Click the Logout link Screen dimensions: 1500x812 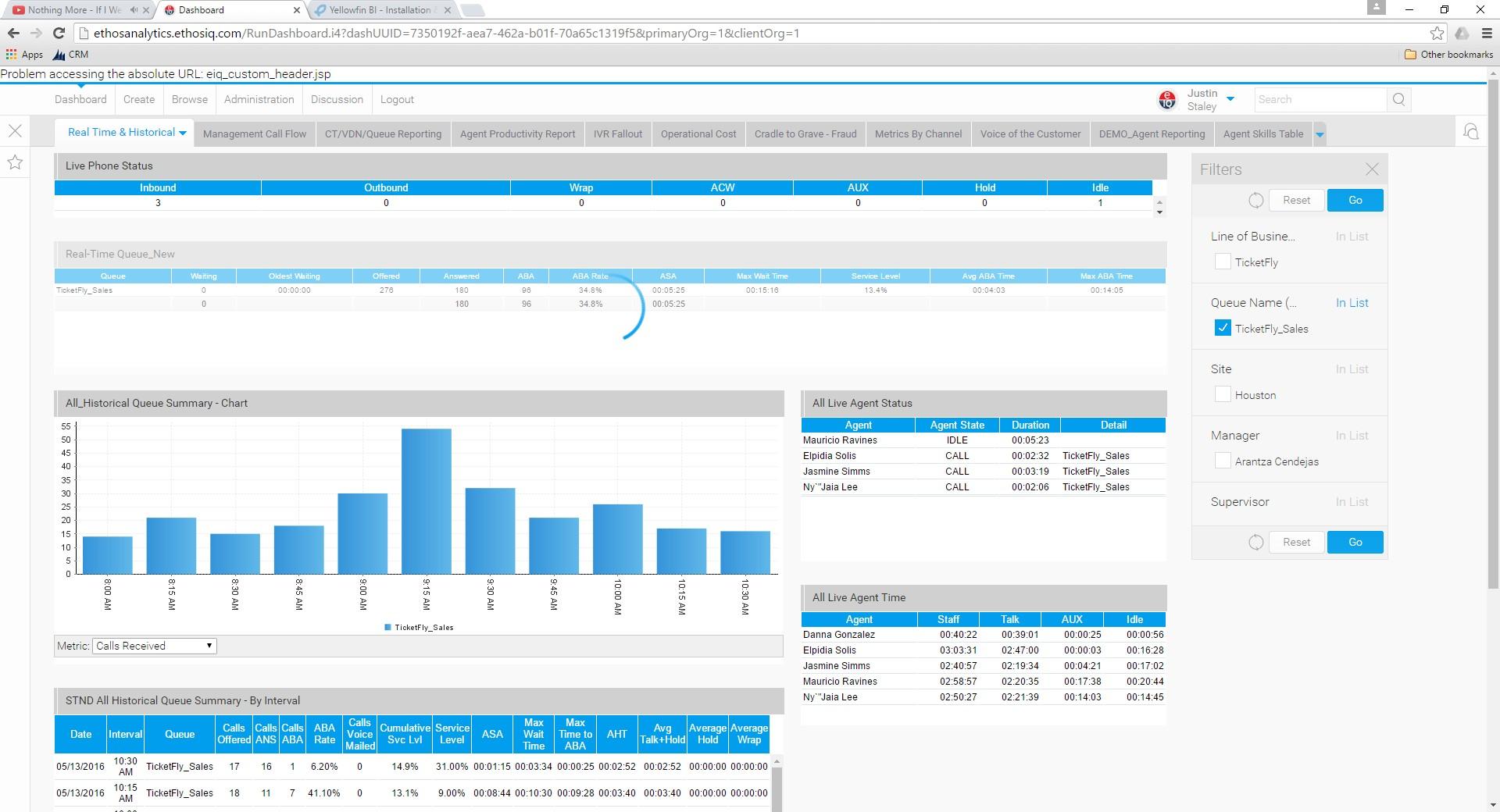(x=397, y=99)
